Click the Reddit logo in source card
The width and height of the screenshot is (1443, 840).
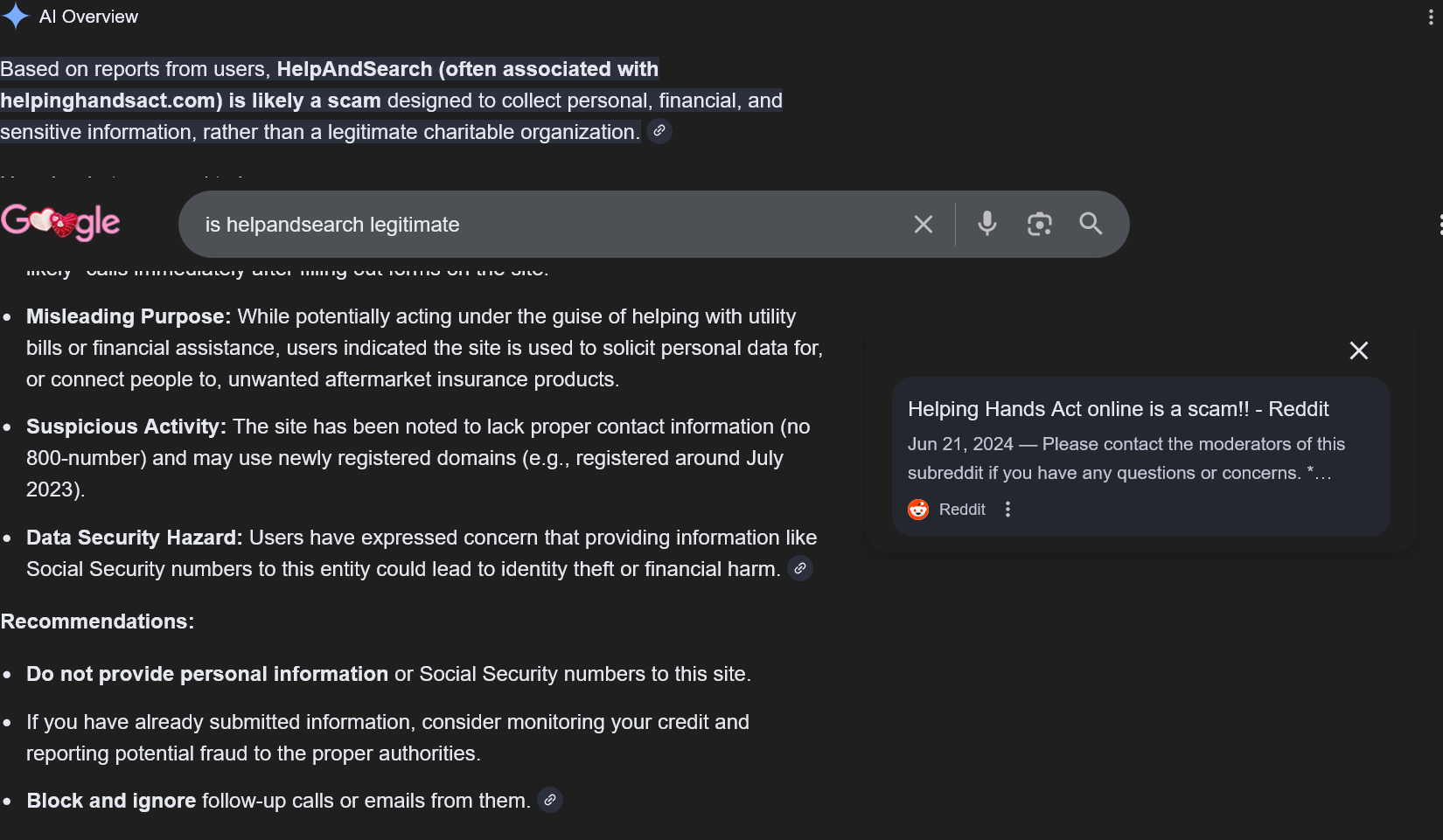(918, 510)
